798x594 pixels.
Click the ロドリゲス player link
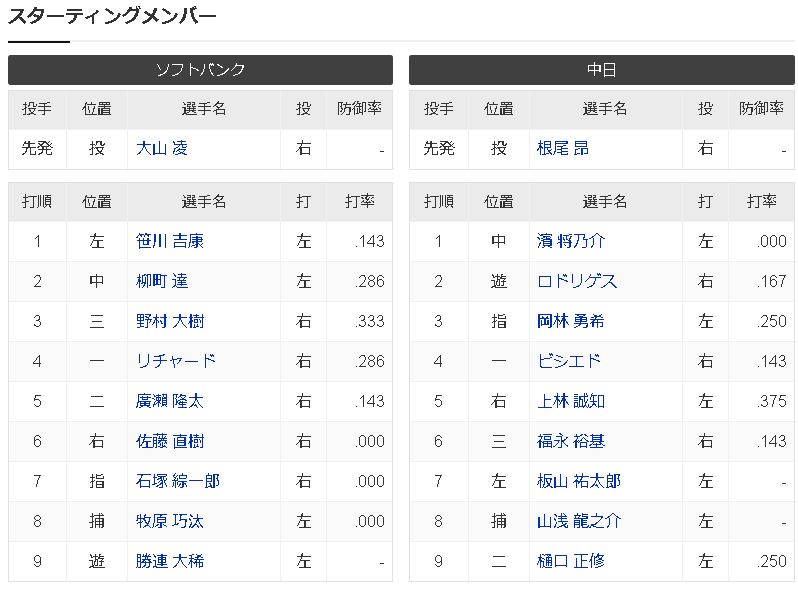click(x=577, y=281)
